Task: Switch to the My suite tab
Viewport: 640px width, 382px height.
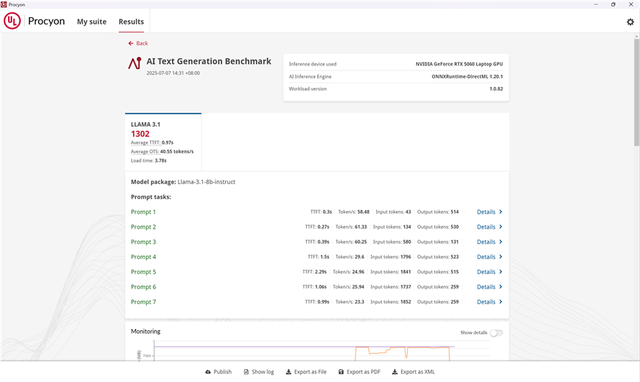Action: tap(91, 22)
